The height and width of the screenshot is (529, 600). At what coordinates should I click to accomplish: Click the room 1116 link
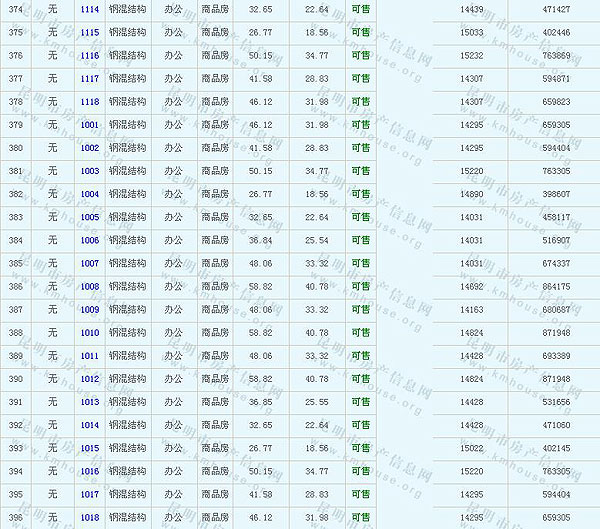coord(90,55)
